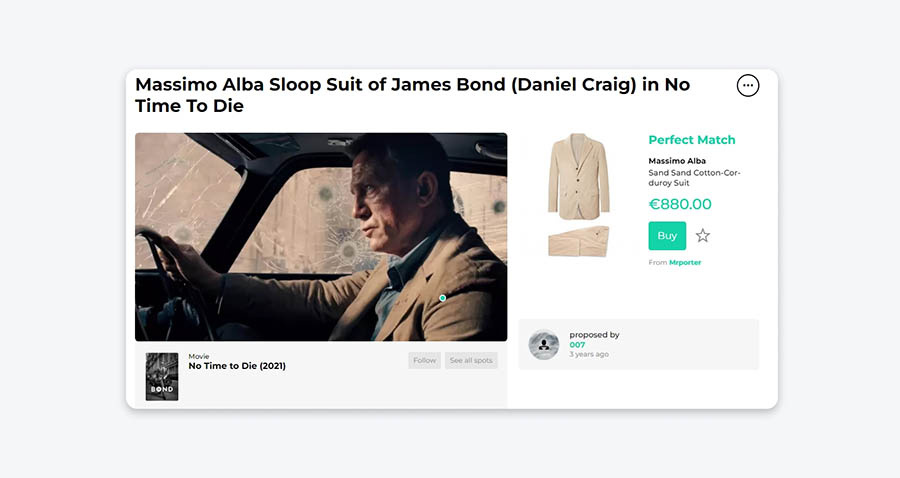Follow the No Time to Die movie
This screenshot has height=478, width=900.
[x=425, y=361]
